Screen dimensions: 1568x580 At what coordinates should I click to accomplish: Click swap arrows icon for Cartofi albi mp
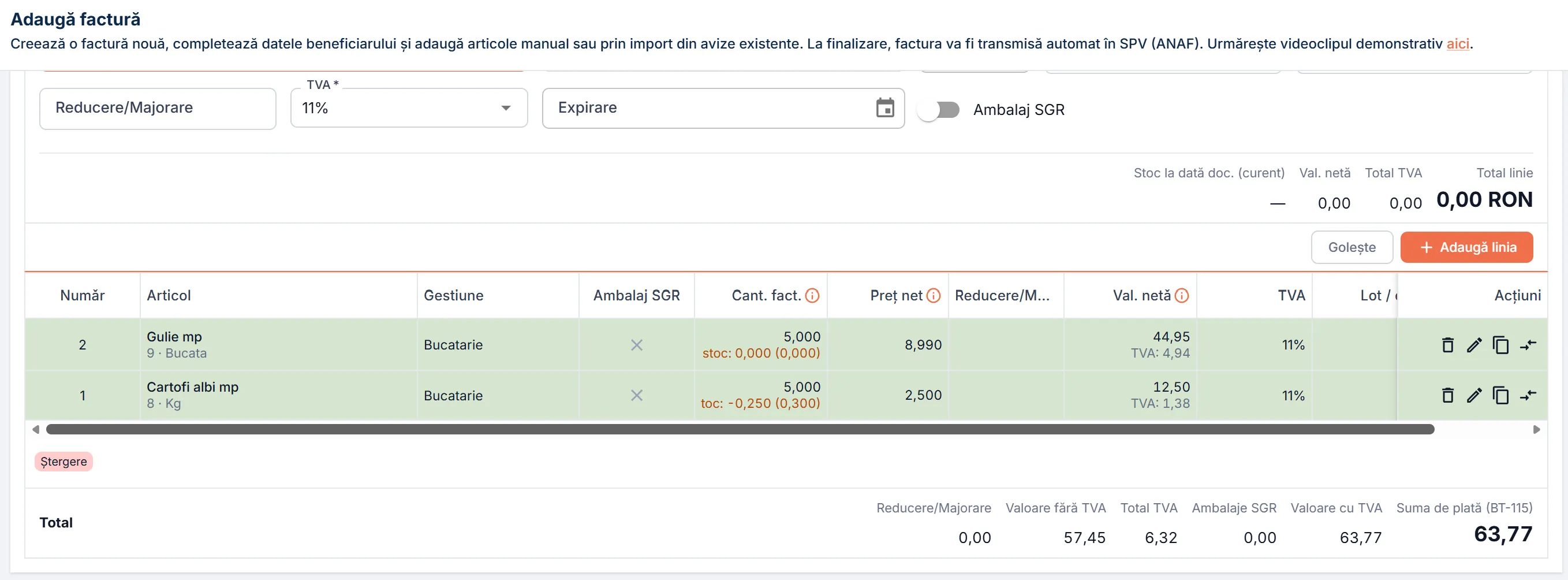pyautogui.click(x=1528, y=395)
